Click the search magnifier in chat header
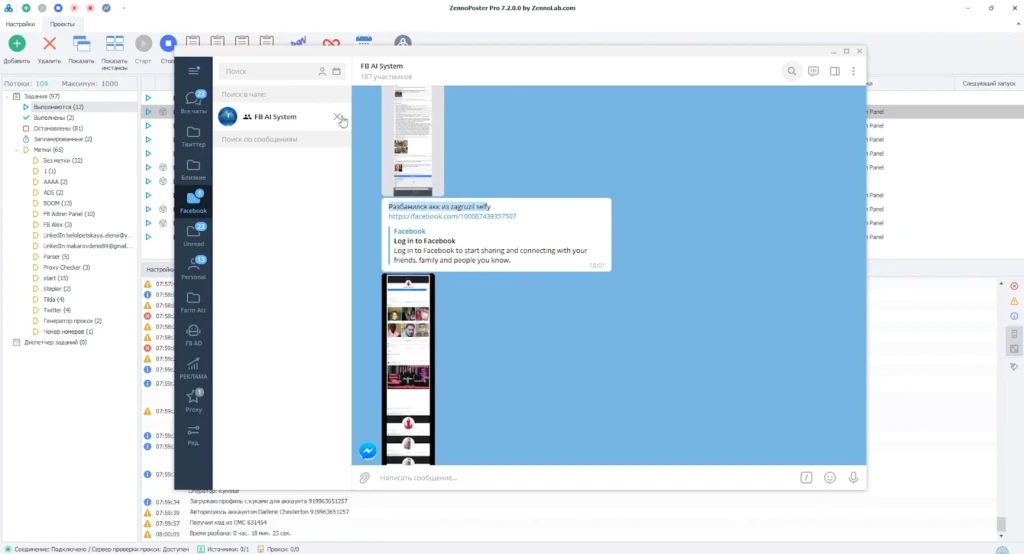Viewport: 1024px width, 554px height. pos(792,71)
